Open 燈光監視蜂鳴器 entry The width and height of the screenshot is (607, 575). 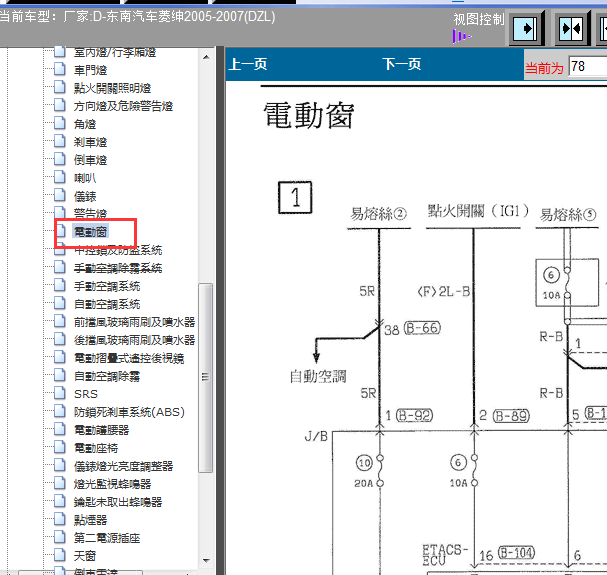[112, 484]
